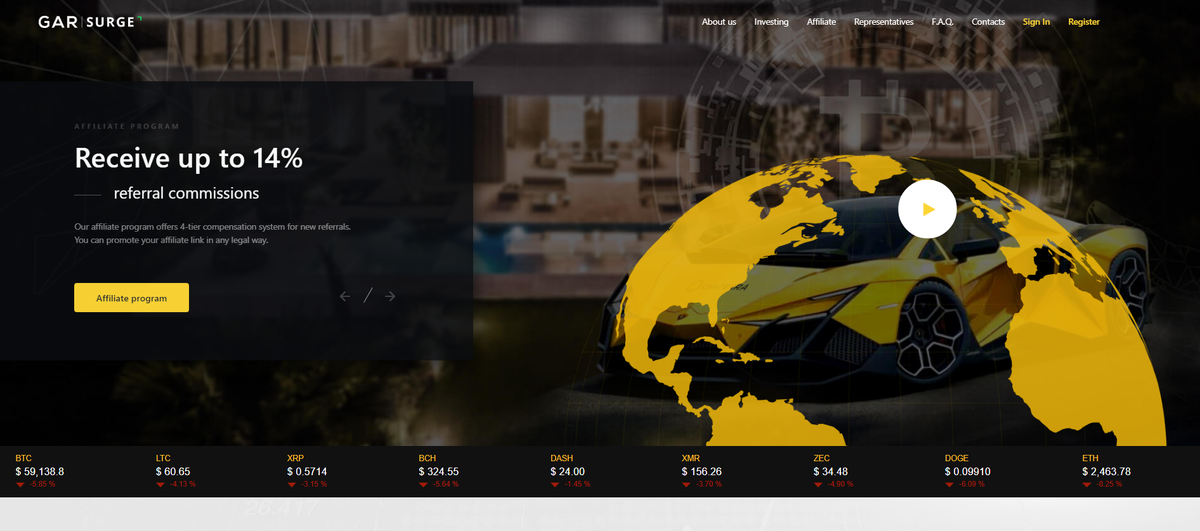Click the LTC red down-arrow indicator
Viewport: 1200px width, 531px height.
point(160,484)
